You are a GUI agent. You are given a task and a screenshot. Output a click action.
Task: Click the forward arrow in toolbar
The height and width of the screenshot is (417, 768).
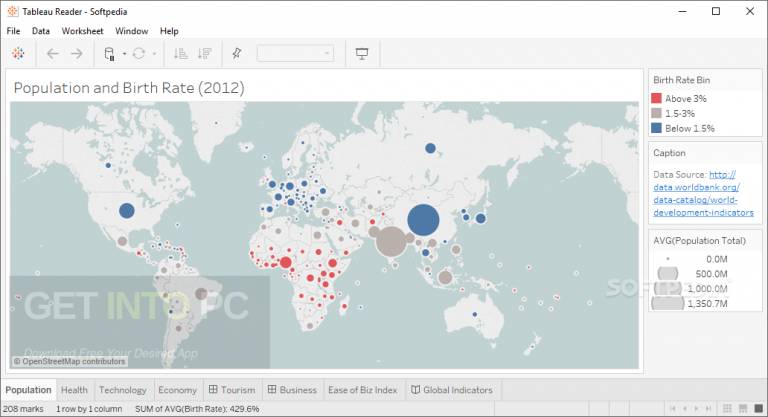click(76, 53)
